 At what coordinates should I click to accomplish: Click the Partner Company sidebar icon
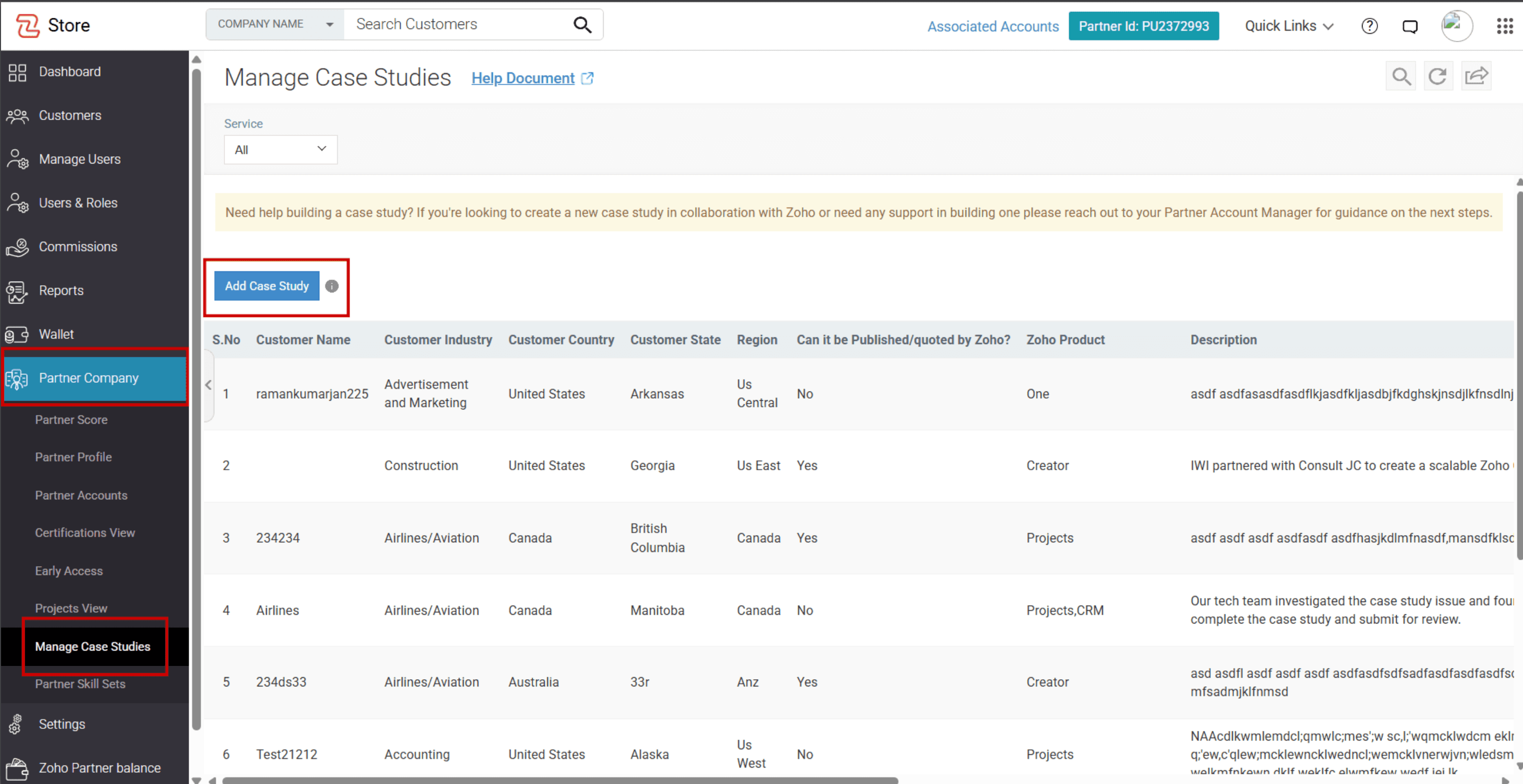coord(17,378)
